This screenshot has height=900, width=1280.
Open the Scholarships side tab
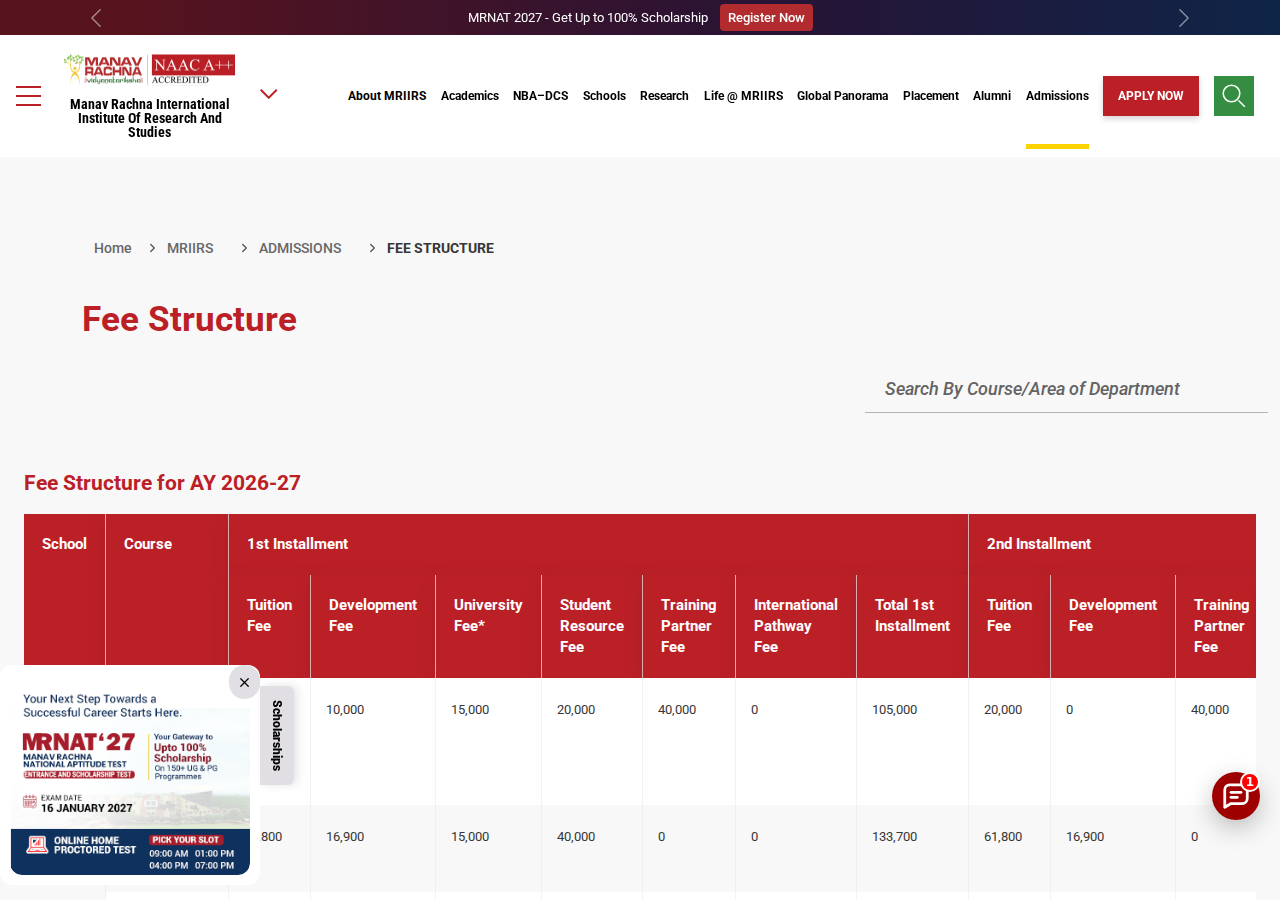(277, 735)
